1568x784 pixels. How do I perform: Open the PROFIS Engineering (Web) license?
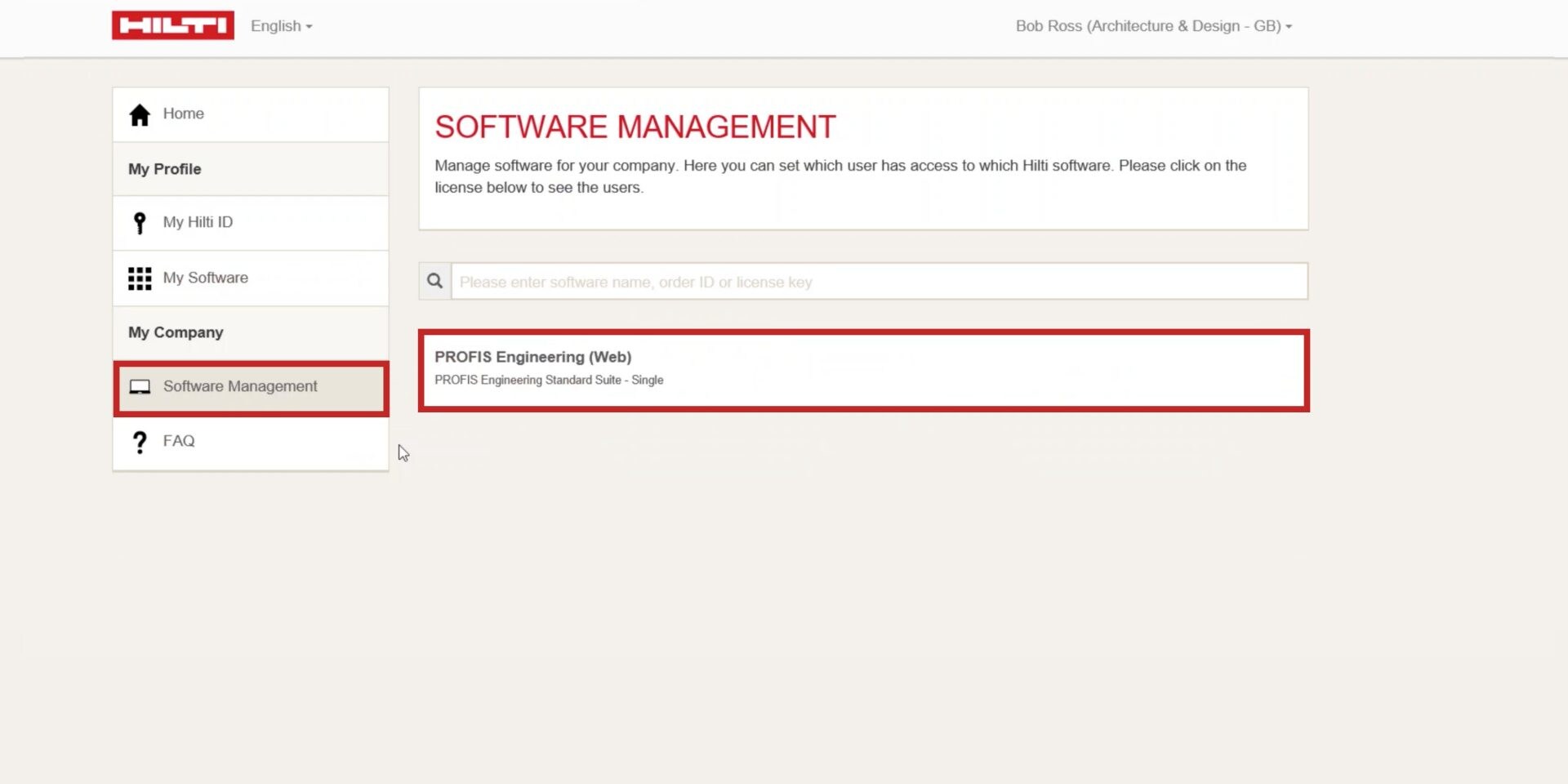coord(532,357)
